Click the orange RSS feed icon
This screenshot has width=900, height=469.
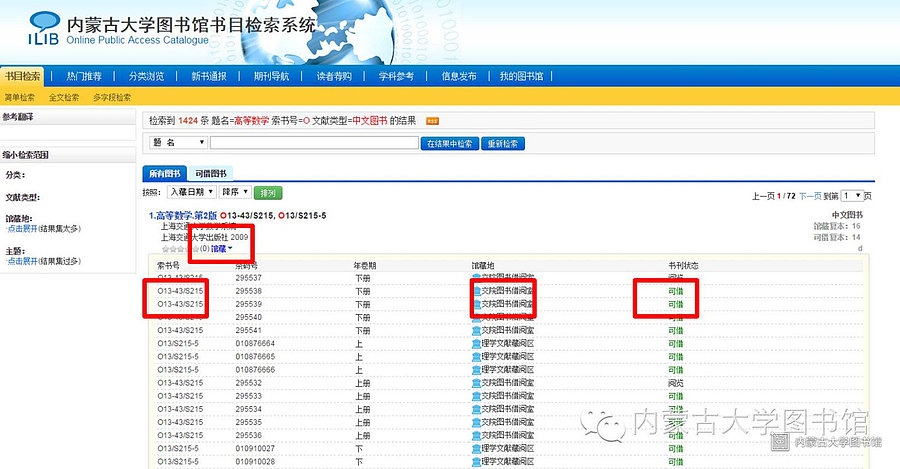[x=432, y=120]
